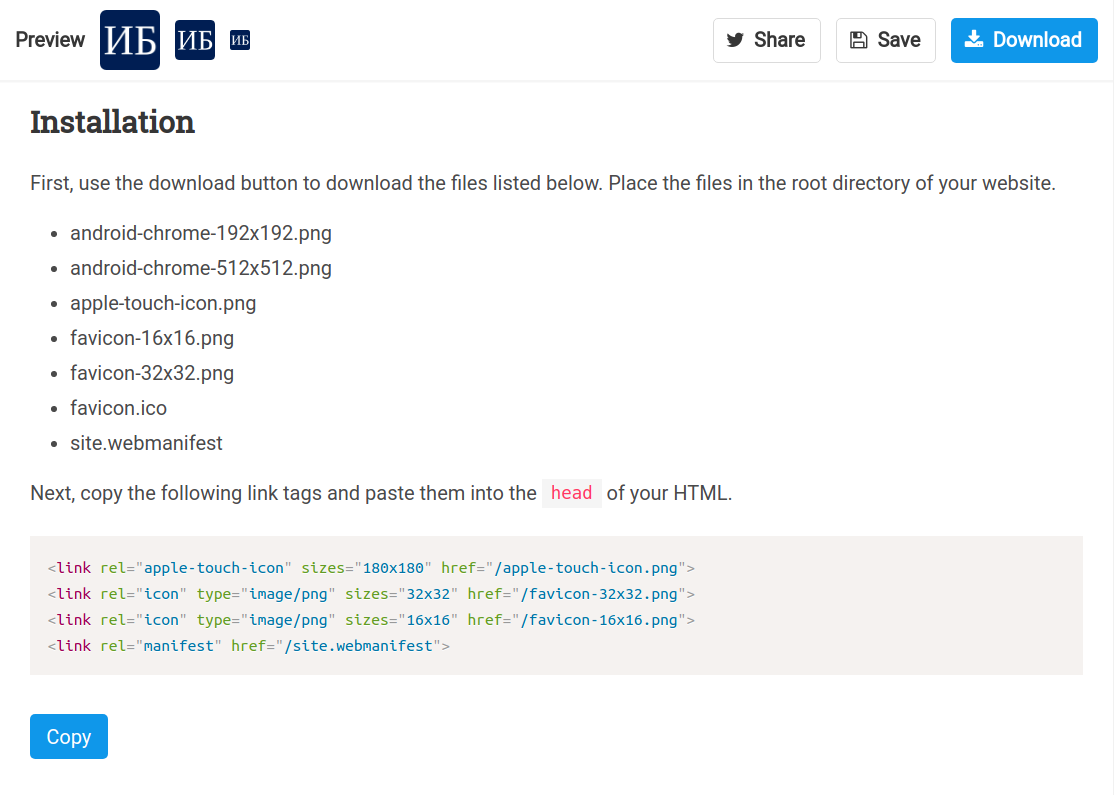Click the Preview label

click(50, 40)
